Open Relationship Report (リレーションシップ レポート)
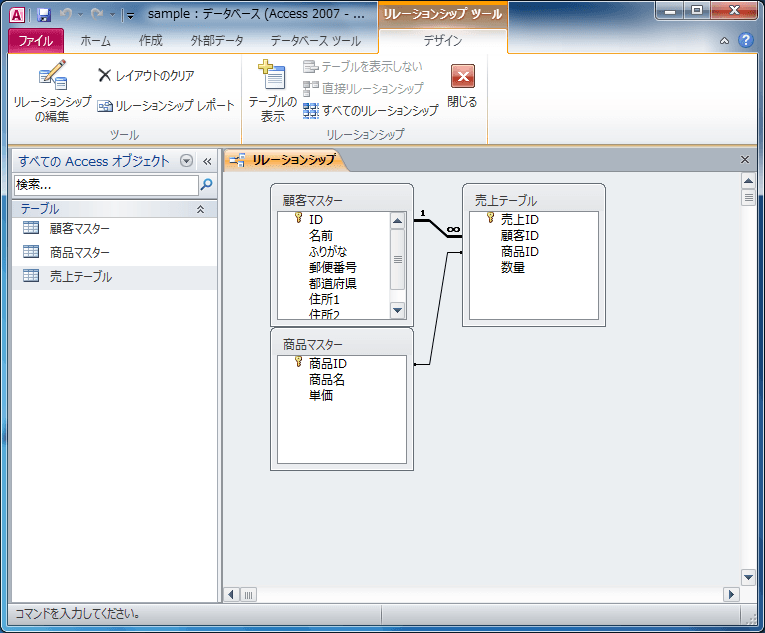The height and width of the screenshot is (633, 765). click(x=166, y=105)
